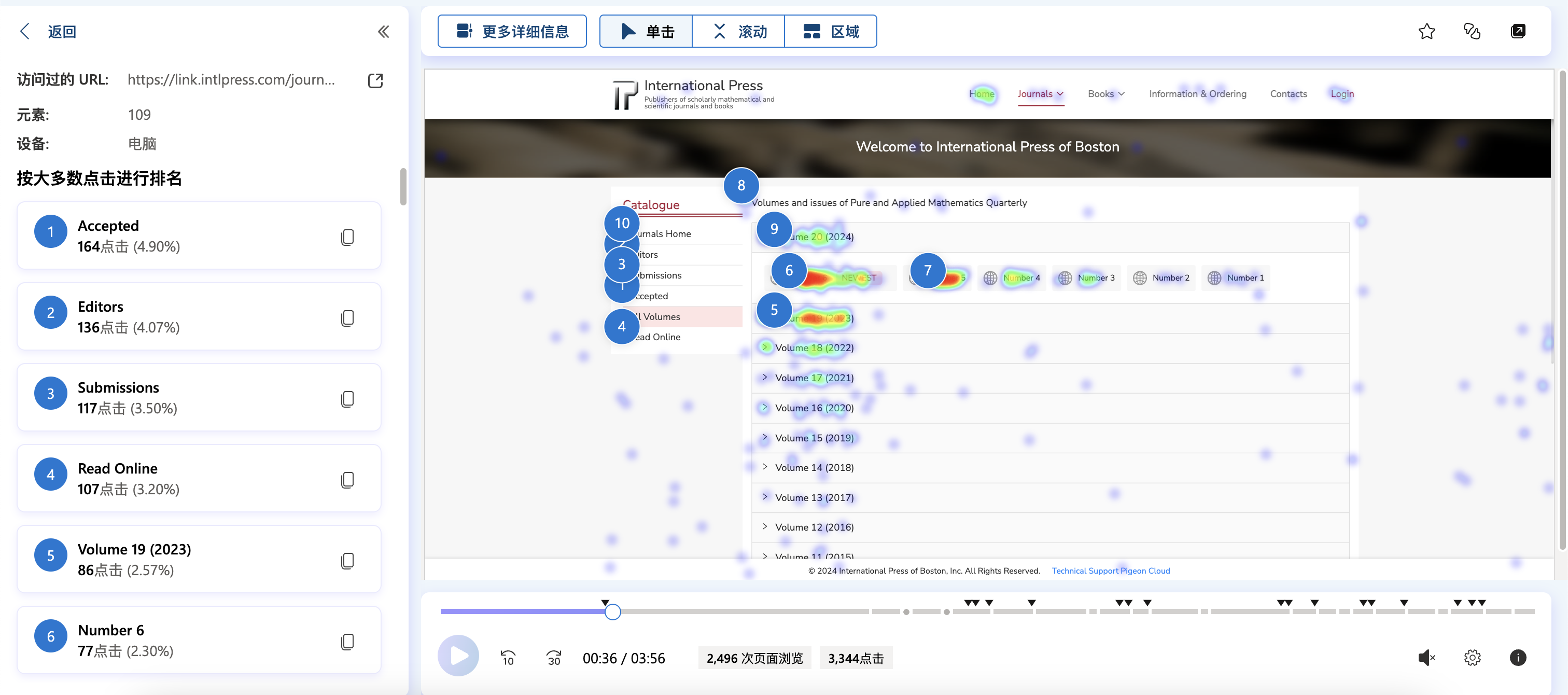The width and height of the screenshot is (1568, 695).
Task: Copy the Submissions element entry
Action: pos(347,399)
